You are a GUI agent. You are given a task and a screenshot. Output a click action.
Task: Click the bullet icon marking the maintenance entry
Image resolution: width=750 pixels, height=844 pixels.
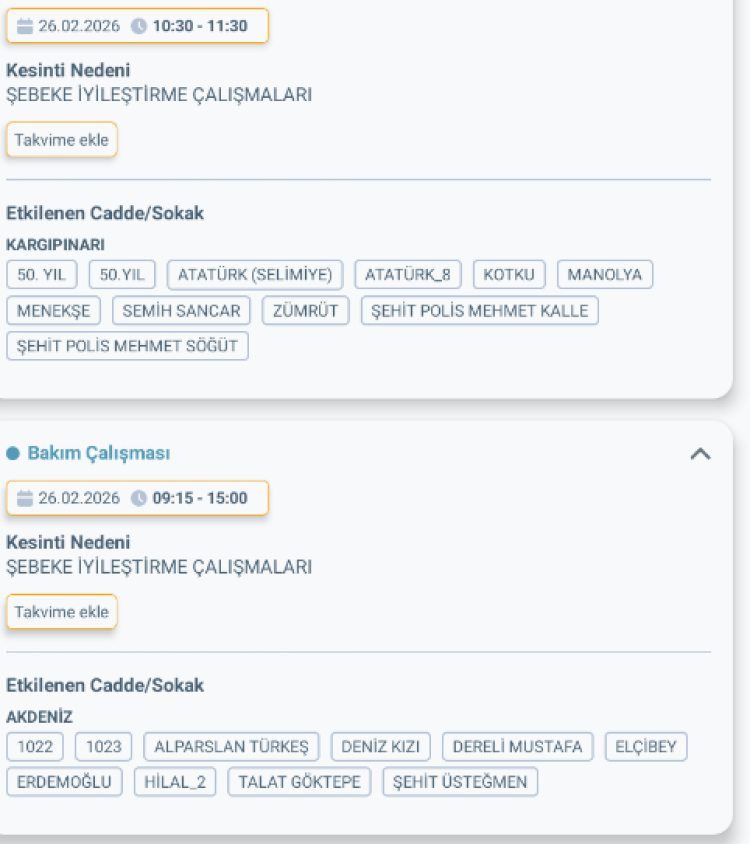[x=14, y=452]
